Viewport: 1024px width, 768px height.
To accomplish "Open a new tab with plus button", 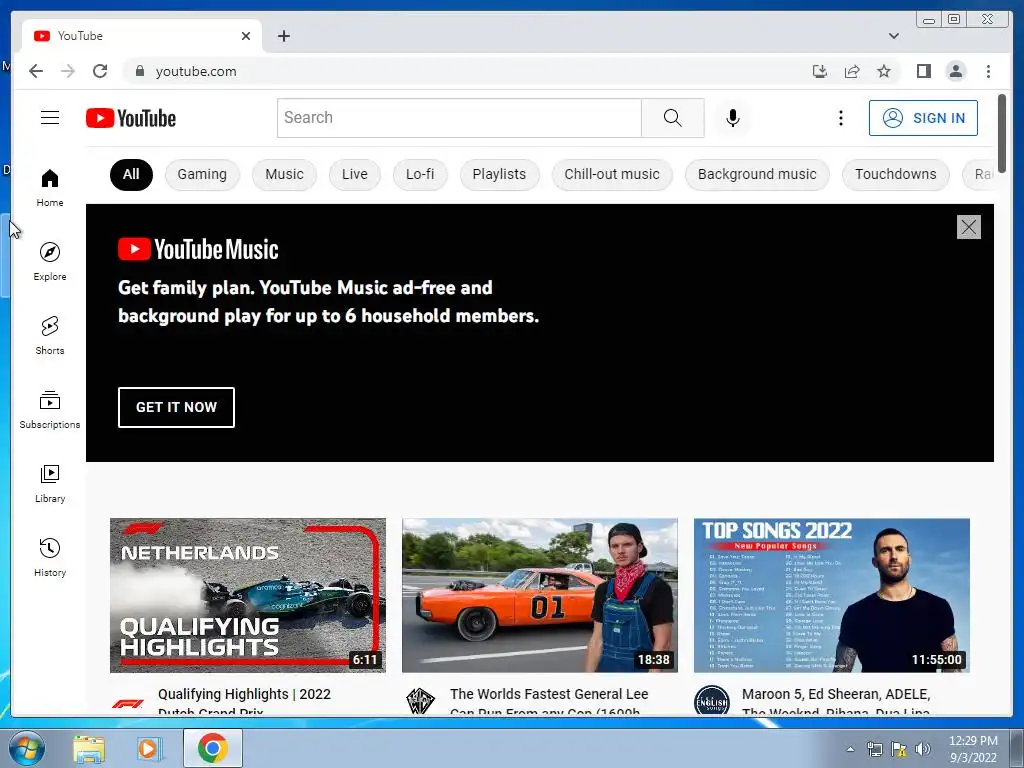I will pyautogui.click(x=283, y=36).
